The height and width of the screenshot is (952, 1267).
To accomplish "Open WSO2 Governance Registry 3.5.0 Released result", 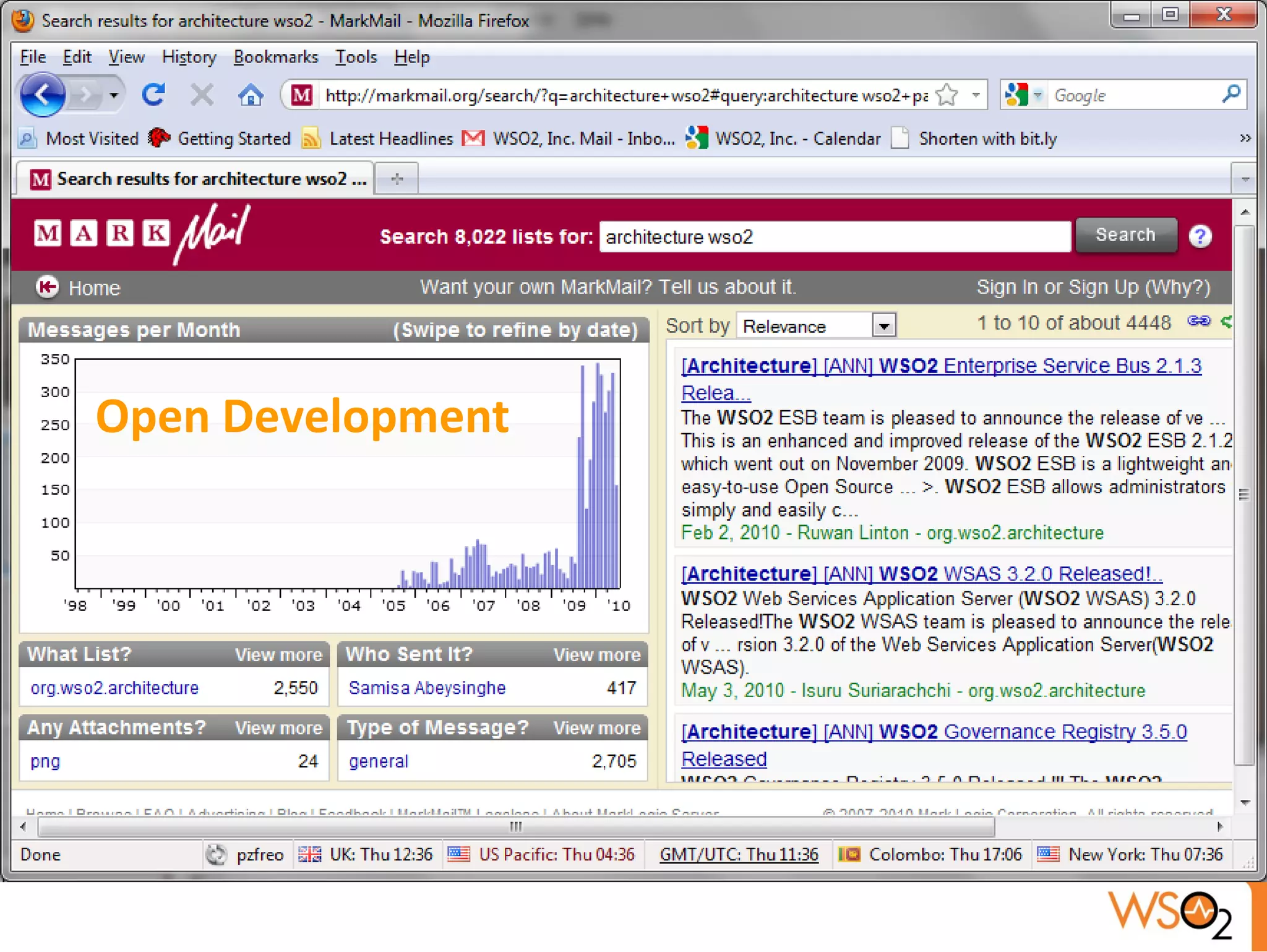I will pyautogui.click(x=934, y=745).
